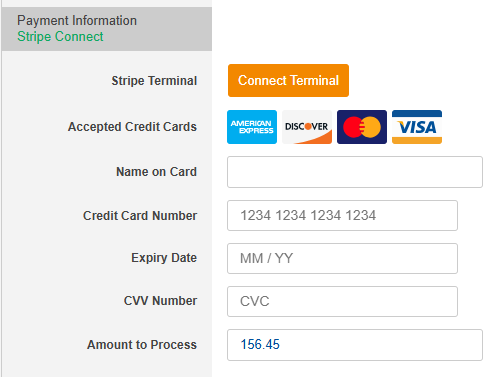The height and width of the screenshot is (377, 498).
Task: Choose the Visa card icon
Action: point(417,127)
